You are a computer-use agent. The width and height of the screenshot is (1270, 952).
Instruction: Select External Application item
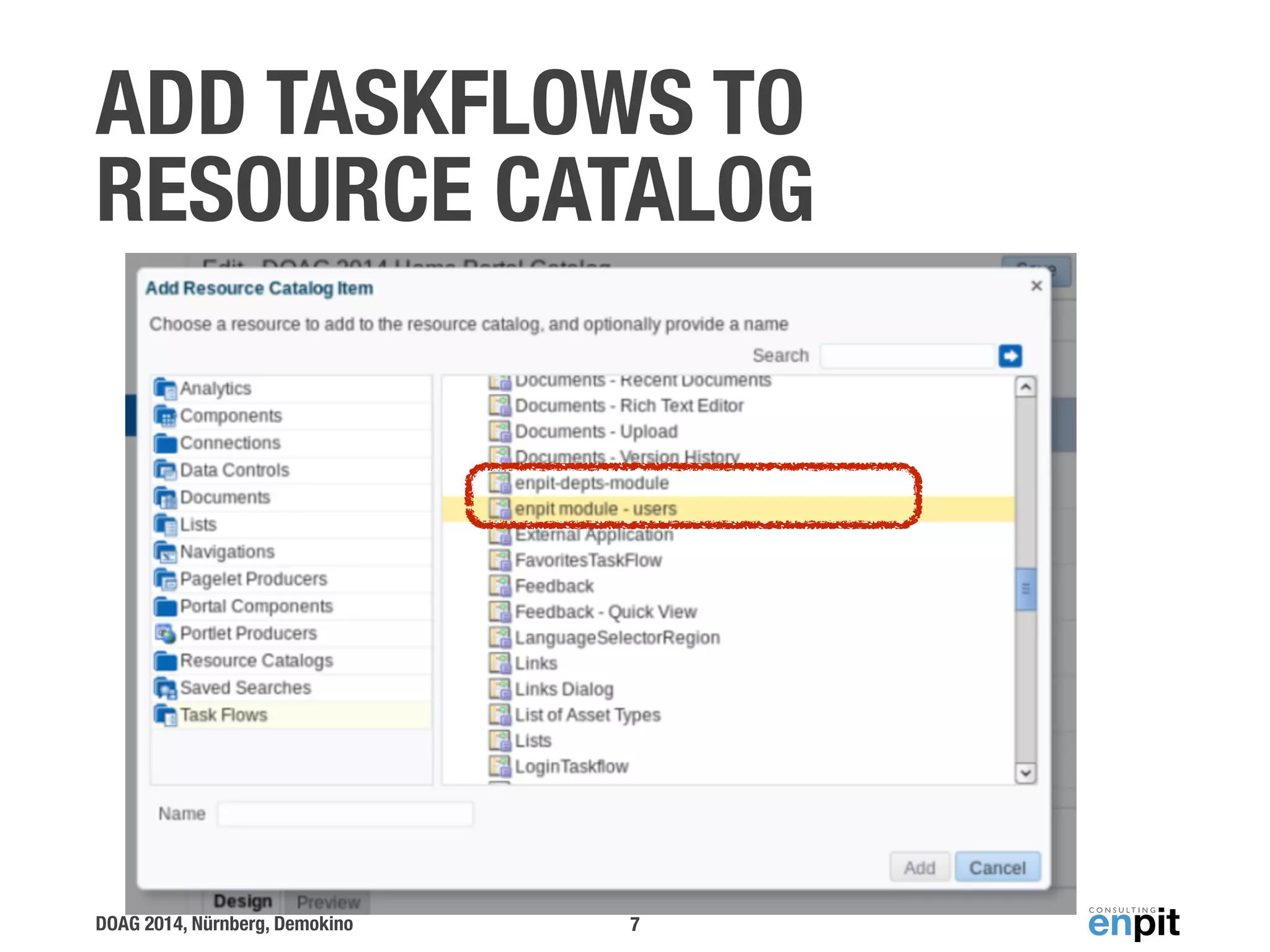tap(593, 535)
